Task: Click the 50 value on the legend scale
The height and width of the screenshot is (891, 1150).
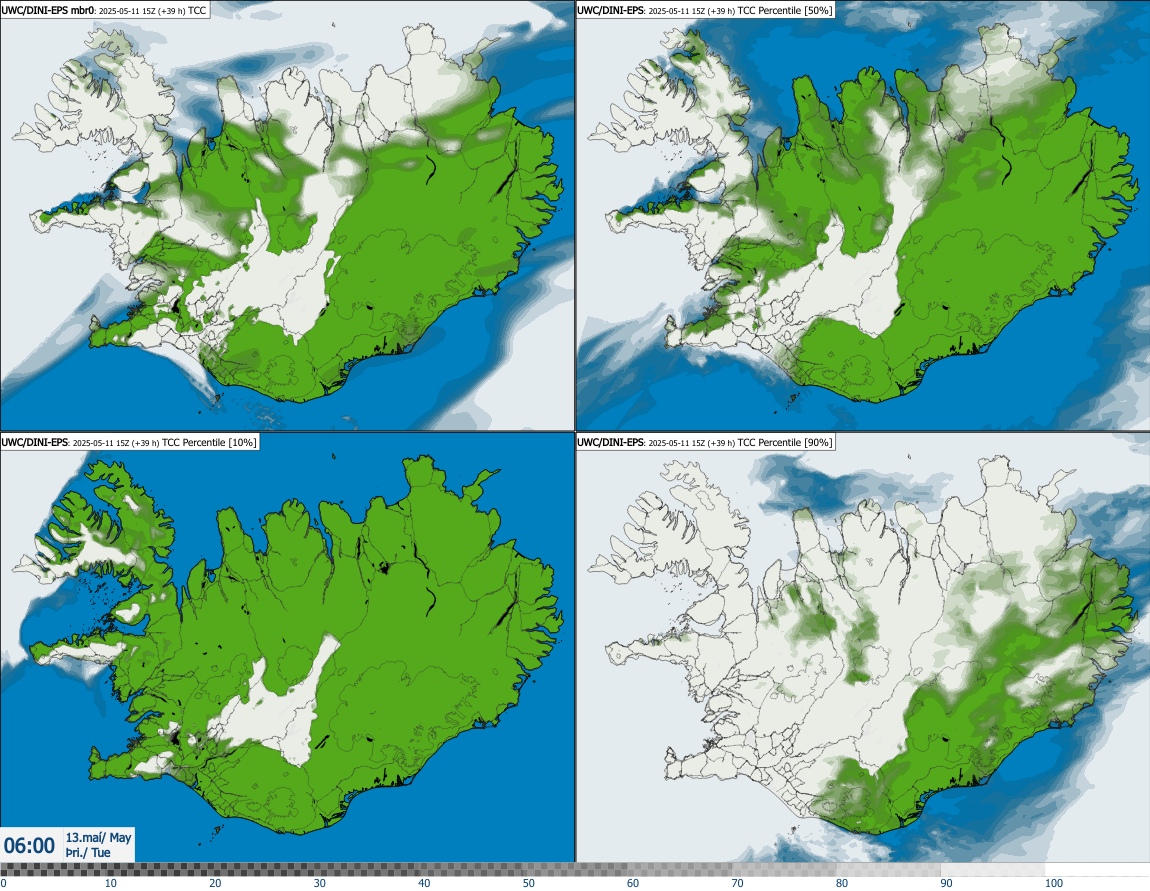Action: coord(529,883)
